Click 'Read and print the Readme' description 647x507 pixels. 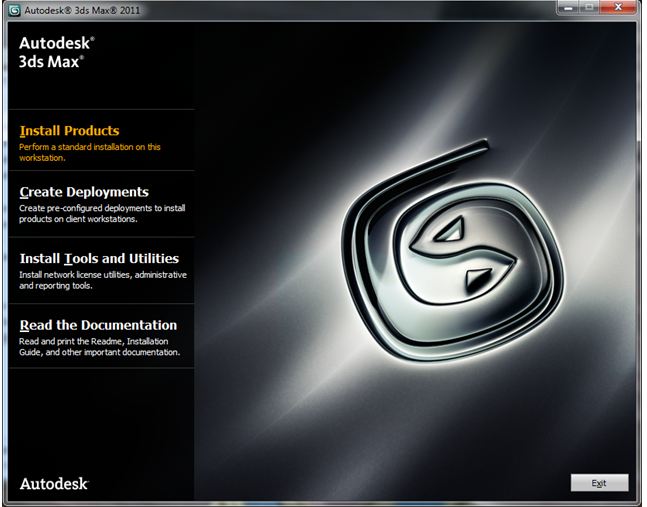tap(99, 347)
